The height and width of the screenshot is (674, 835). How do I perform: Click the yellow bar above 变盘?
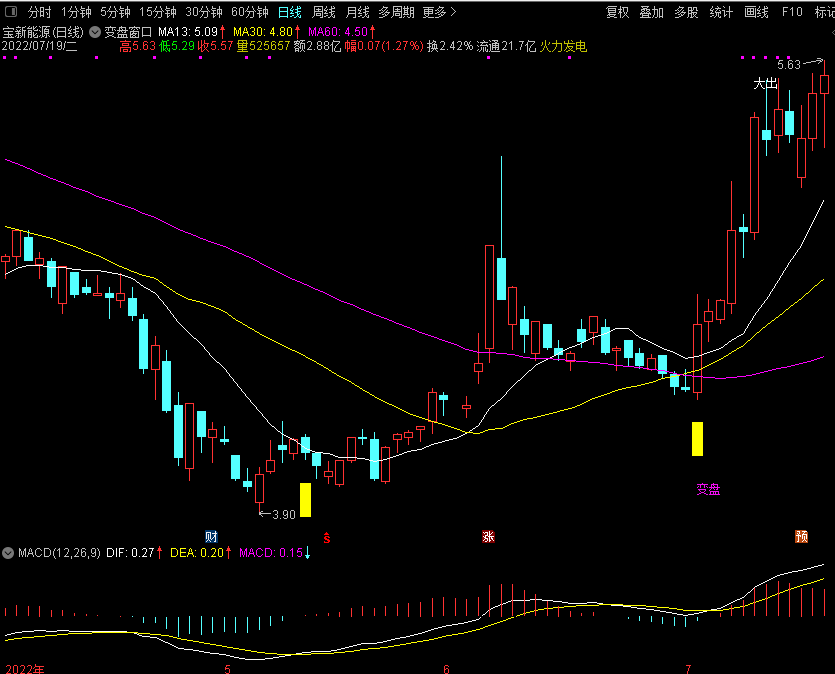pyautogui.click(x=697, y=439)
